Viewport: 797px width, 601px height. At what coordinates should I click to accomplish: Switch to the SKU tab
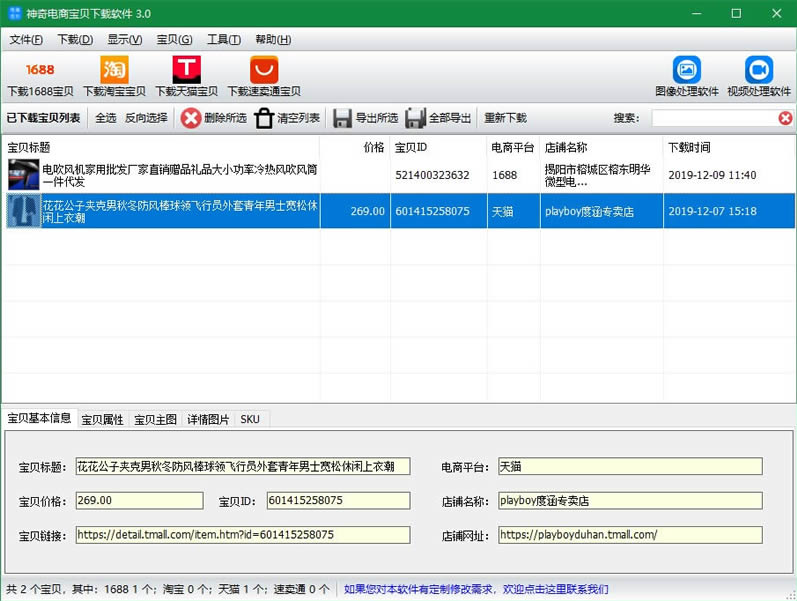(x=250, y=419)
